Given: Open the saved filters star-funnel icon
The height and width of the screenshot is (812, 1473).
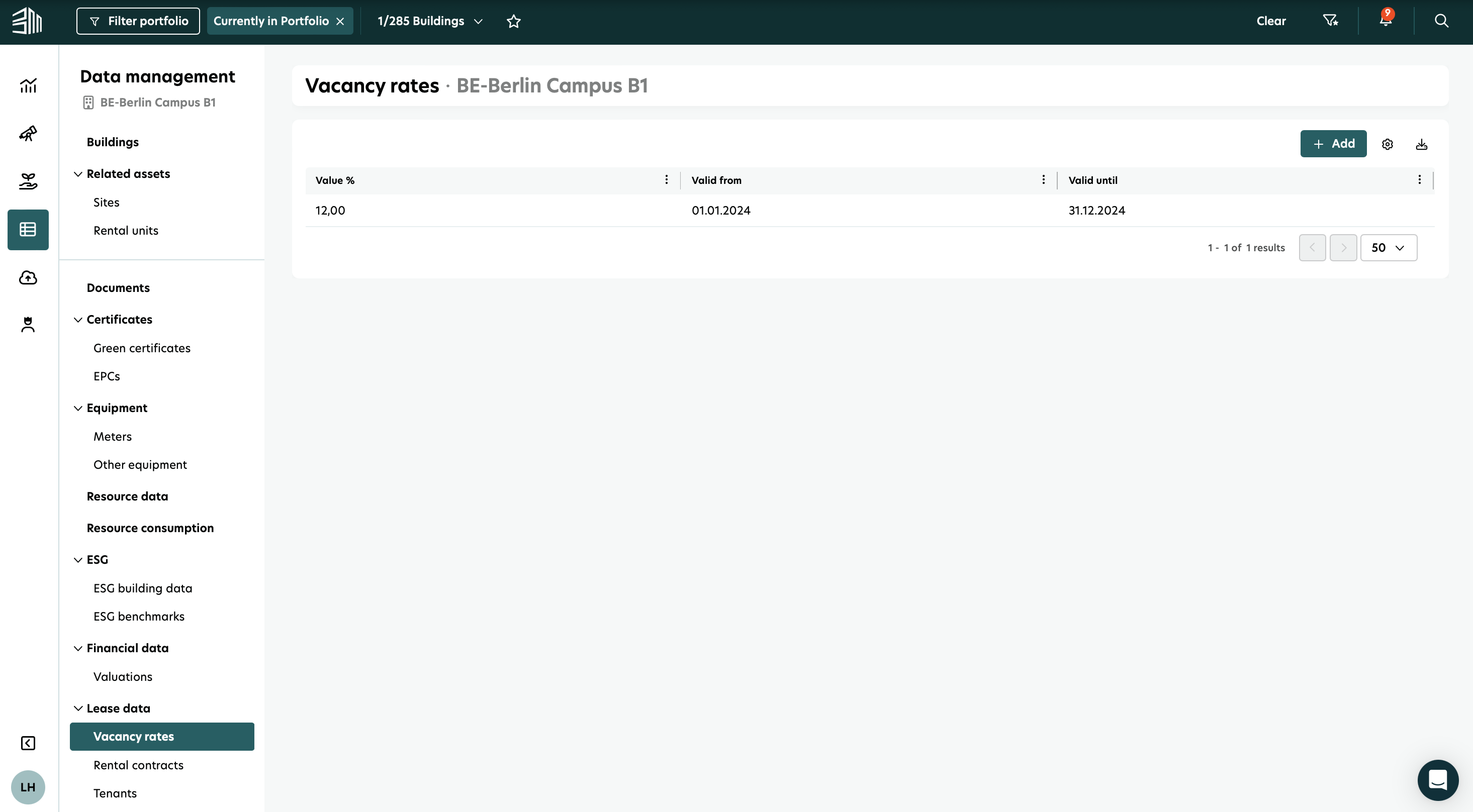Looking at the screenshot, I should point(1331,20).
